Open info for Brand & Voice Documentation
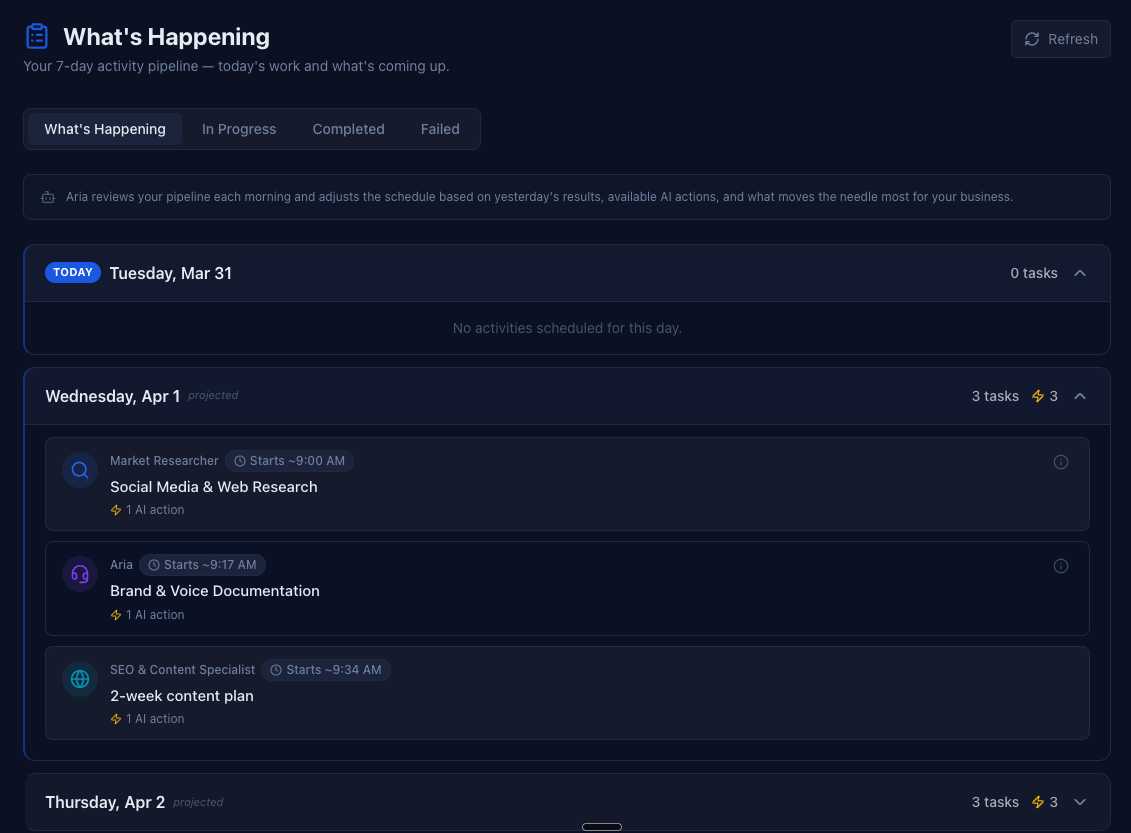The width and height of the screenshot is (1131, 833). [1061, 565]
